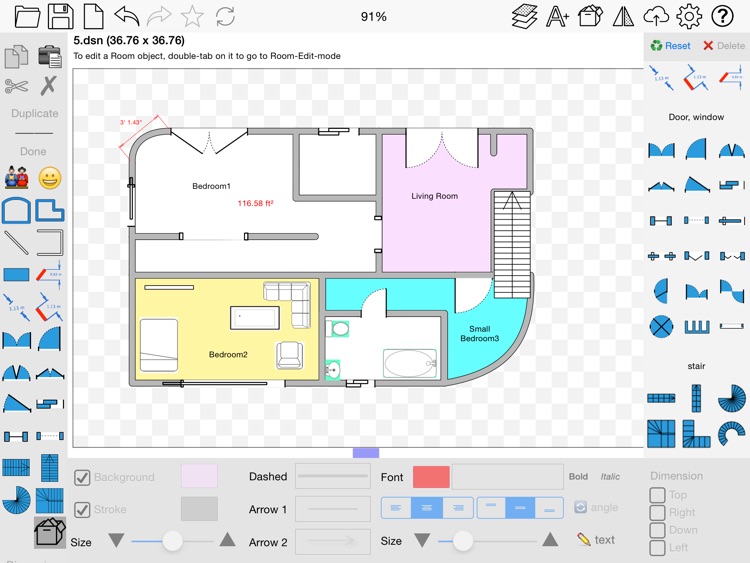Save the design with the floppy disk icon

[x=61, y=17]
